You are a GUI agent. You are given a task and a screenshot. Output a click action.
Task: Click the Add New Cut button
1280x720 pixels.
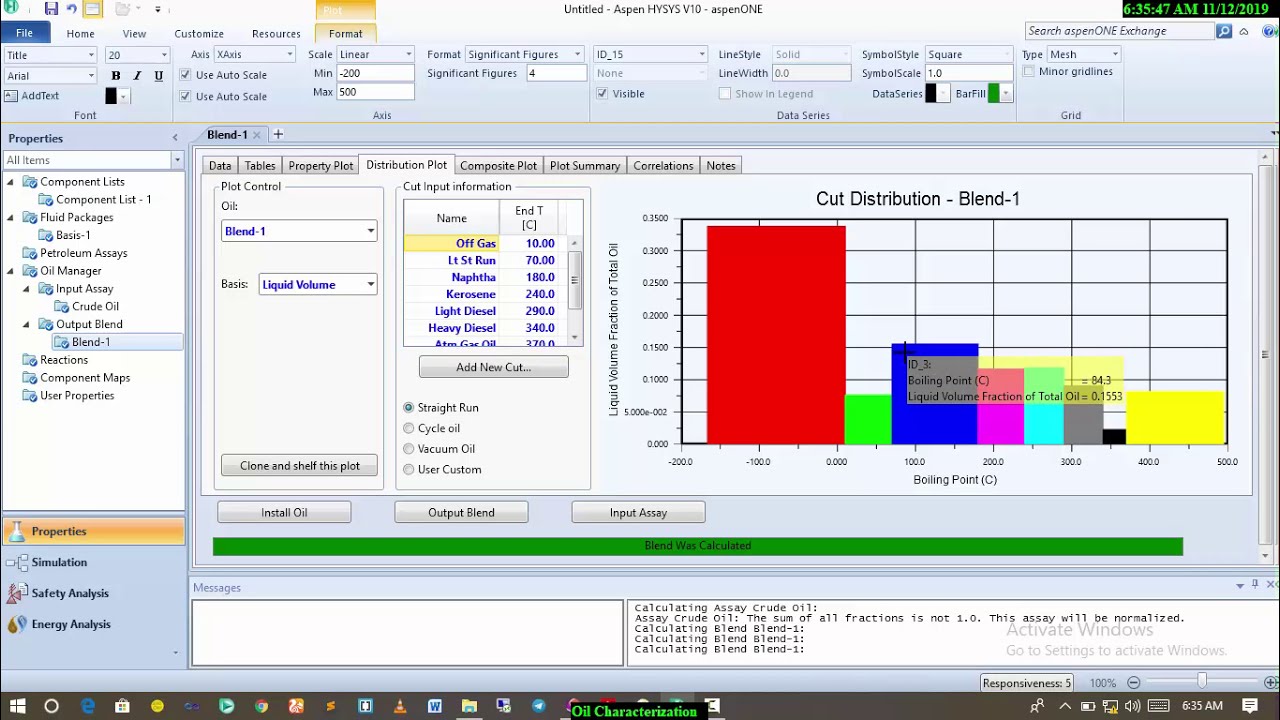pos(493,367)
